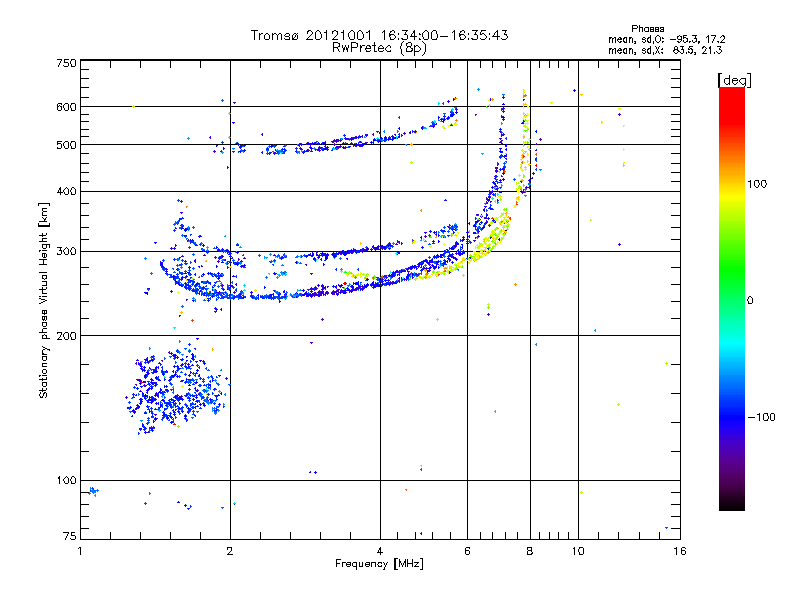Click 'mean, sd,O: -95.3, 17.2' text
Screen dimensions: 800x600
(x=666, y=39)
